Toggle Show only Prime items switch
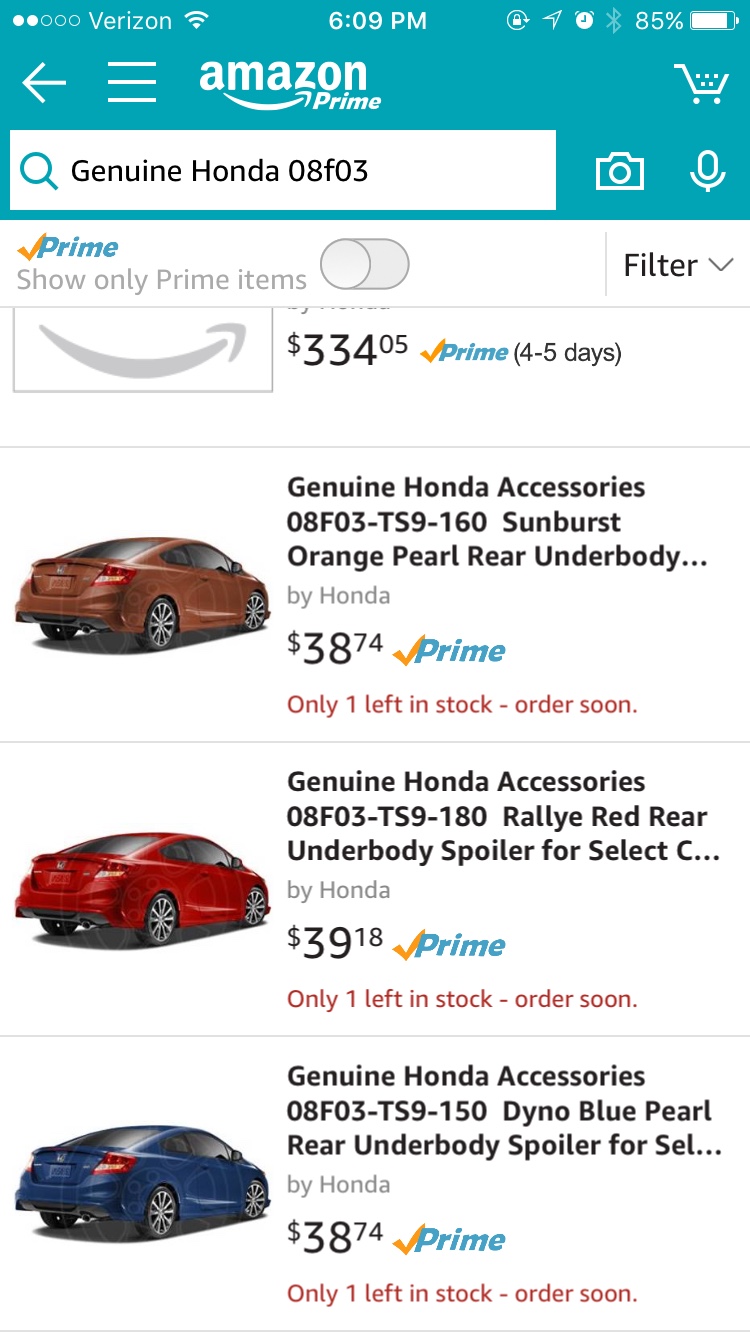The height and width of the screenshot is (1334, 750). (x=365, y=265)
